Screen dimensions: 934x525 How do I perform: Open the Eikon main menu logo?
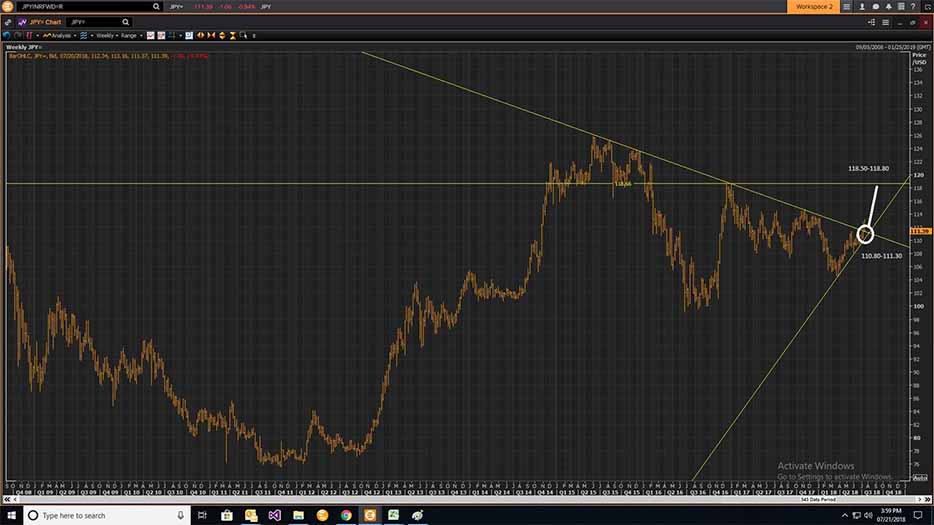tap(7, 7)
